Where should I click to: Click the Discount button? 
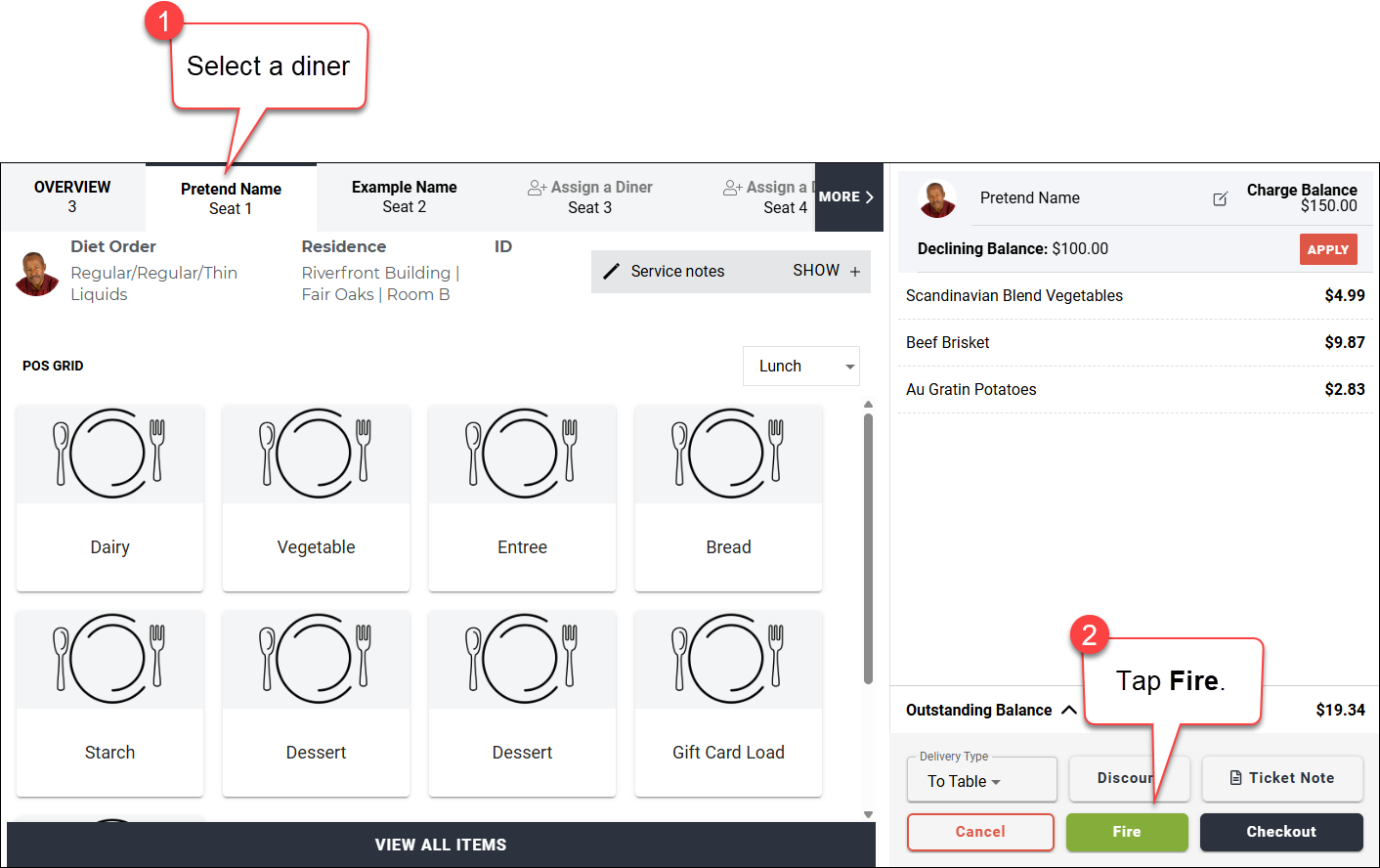coord(1129,778)
